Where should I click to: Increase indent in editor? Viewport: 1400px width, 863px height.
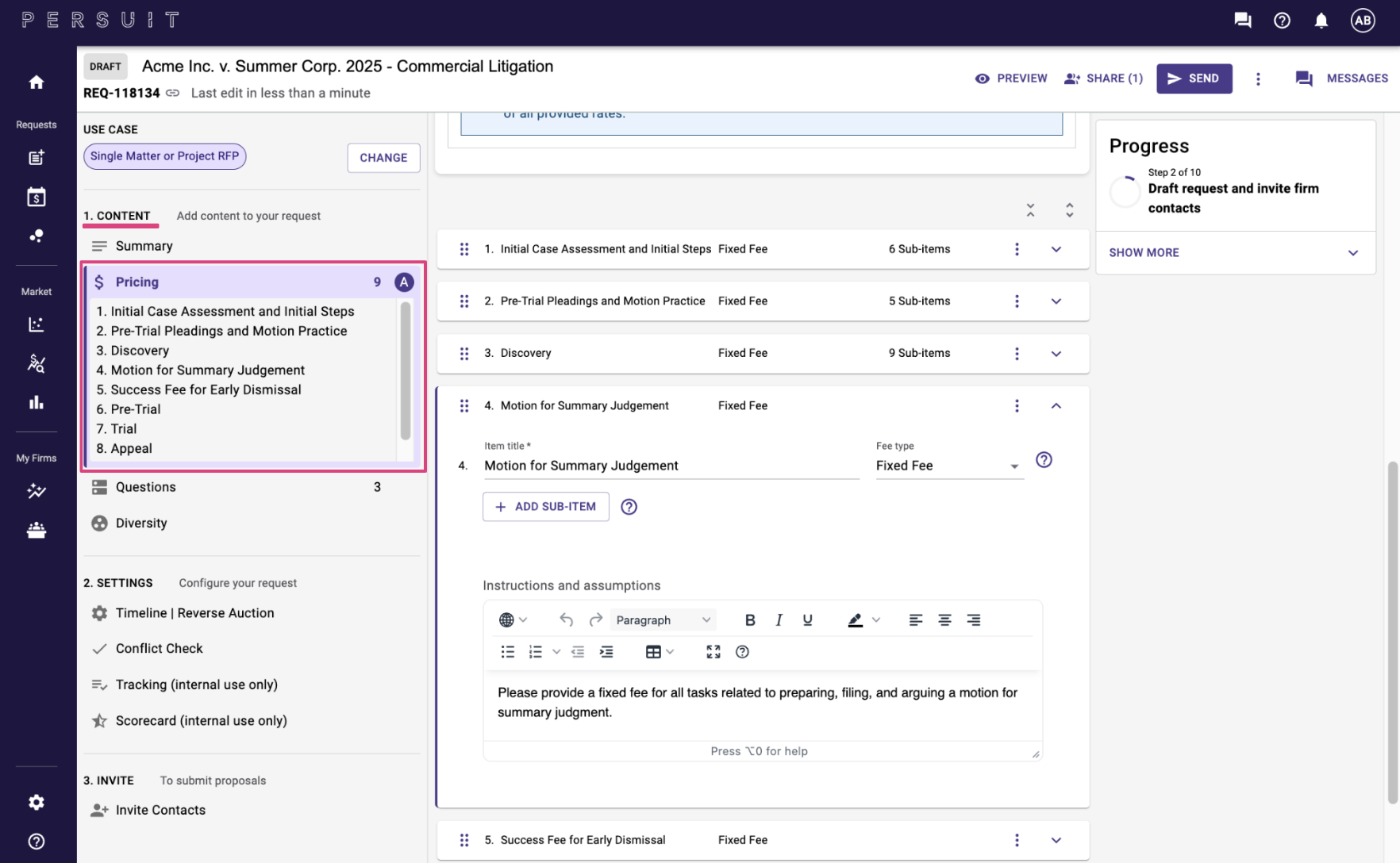coord(606,651)
